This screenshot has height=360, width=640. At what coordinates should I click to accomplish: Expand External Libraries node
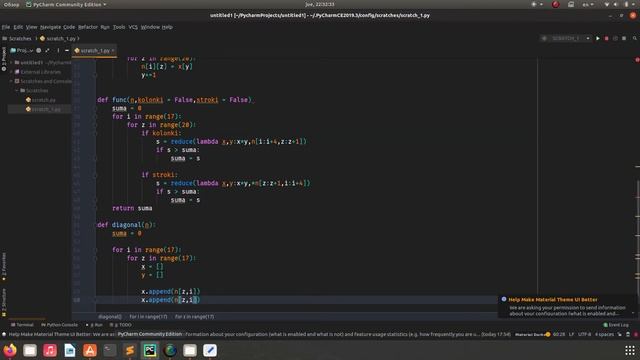pyautogui.click(x=11, y=72)
